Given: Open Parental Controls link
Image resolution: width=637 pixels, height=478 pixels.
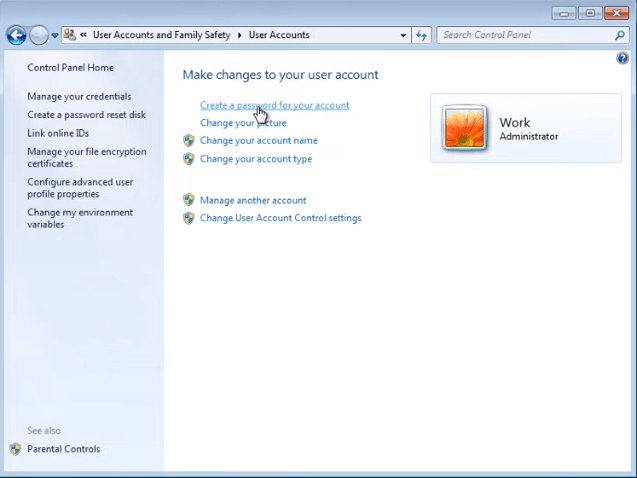Looking at the screenshot, I should 63,449.
